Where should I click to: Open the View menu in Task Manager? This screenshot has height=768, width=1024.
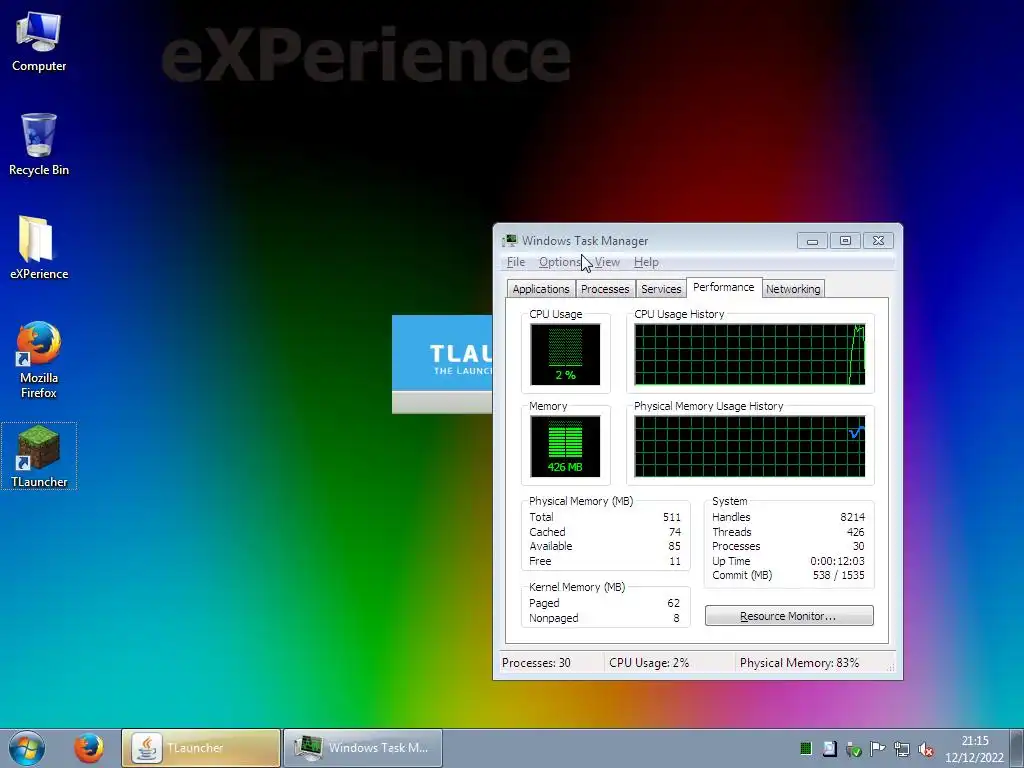click(607, 262)
